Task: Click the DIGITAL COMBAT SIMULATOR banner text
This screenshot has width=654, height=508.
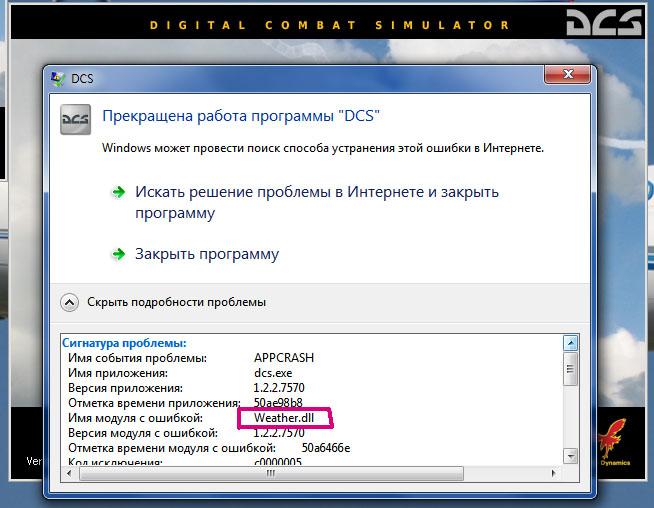Action: coord(330,25)
